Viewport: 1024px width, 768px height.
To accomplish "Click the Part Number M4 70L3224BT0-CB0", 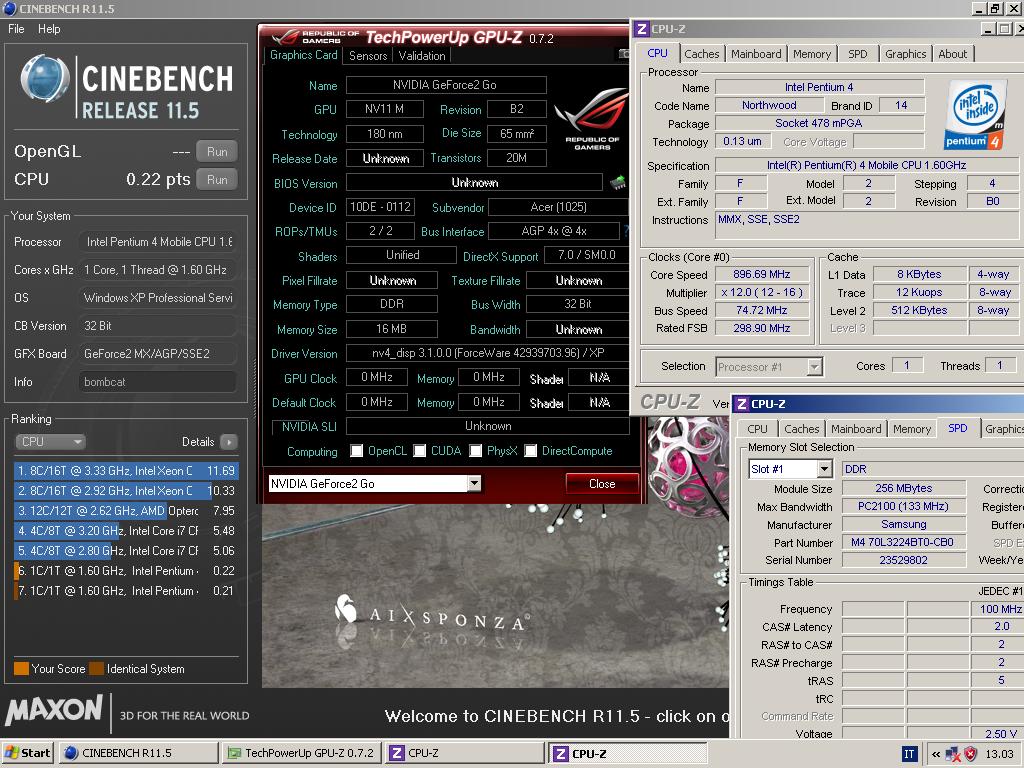I will pyautogui.click(x=903, y=542).
